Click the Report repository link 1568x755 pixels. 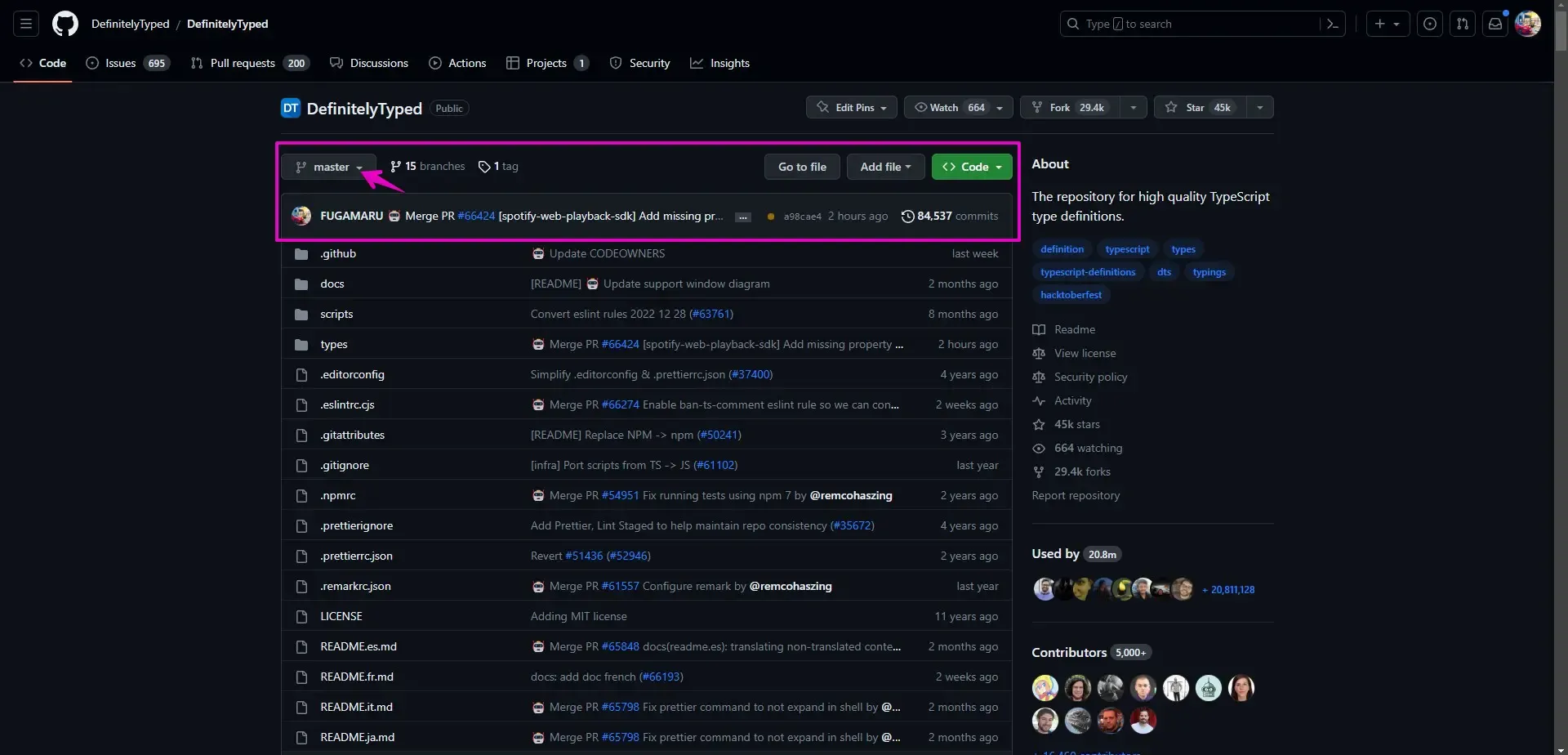pyautogui.click(x=1076, y=495)
